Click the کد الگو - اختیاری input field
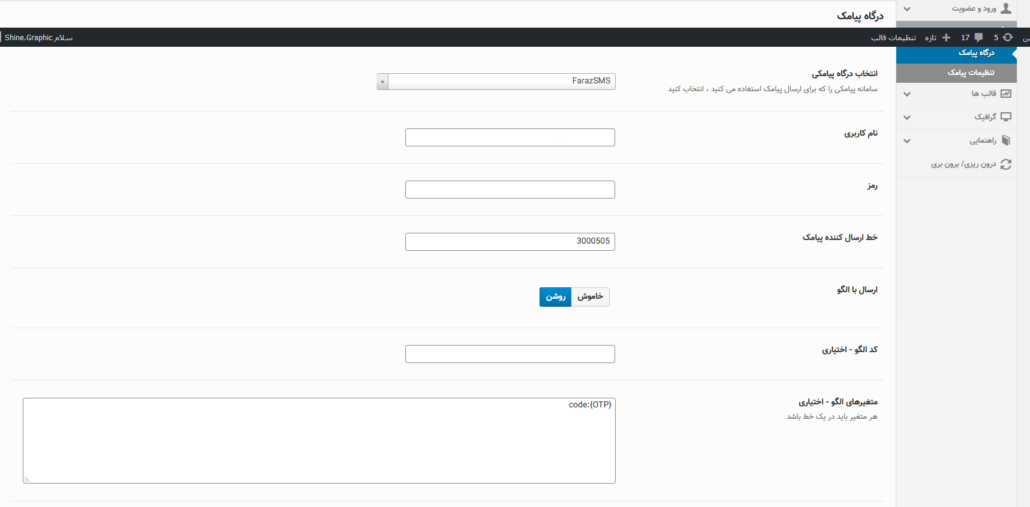The image size is (1030, 507). tap(510, 354)
